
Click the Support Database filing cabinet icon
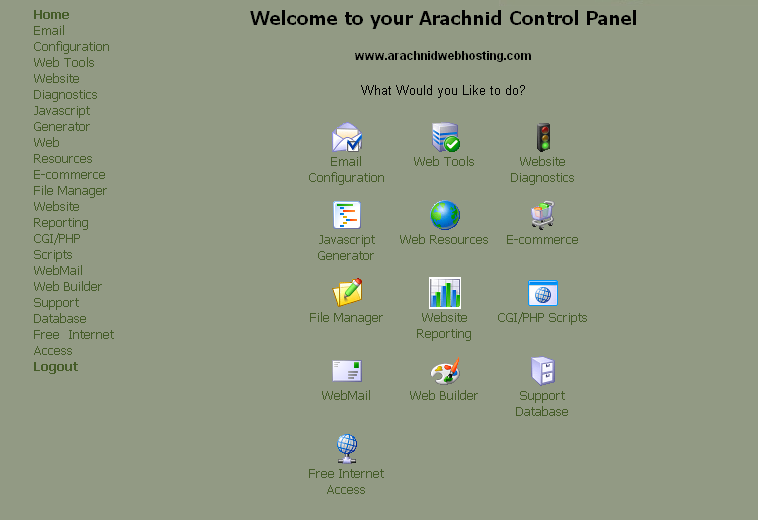(x=543, y=371)
